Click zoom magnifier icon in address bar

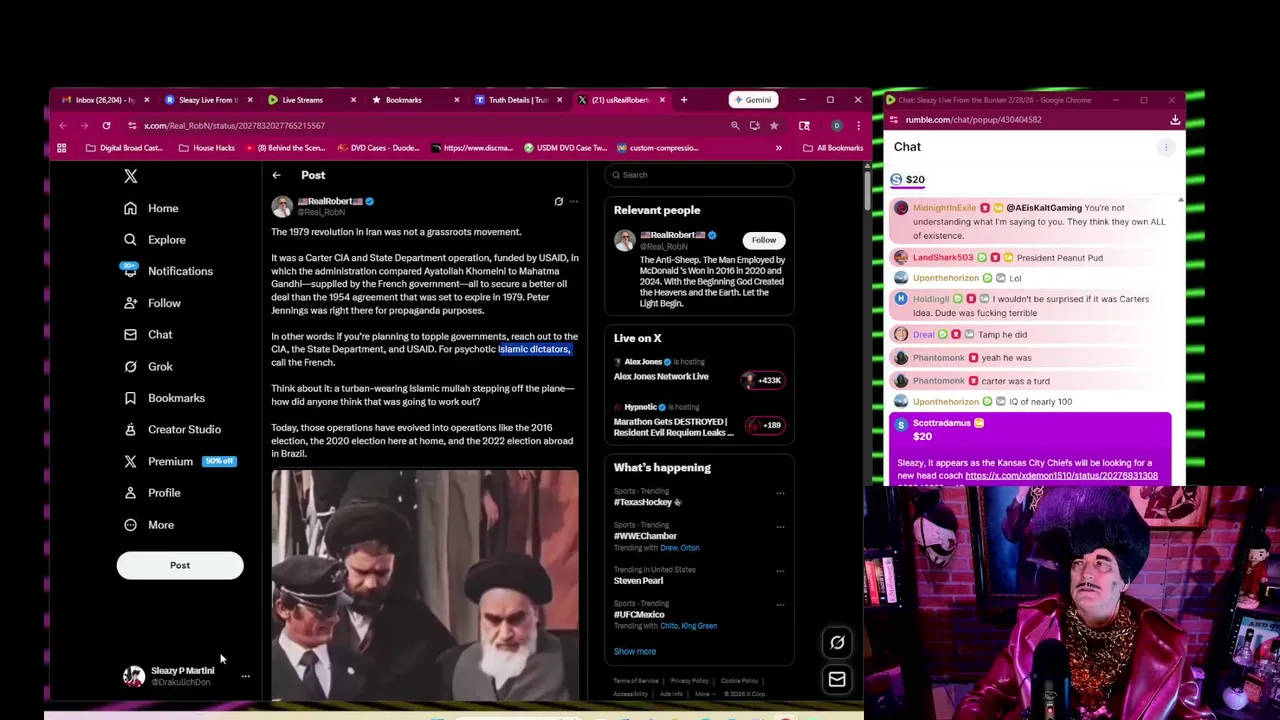coord(735,126)
